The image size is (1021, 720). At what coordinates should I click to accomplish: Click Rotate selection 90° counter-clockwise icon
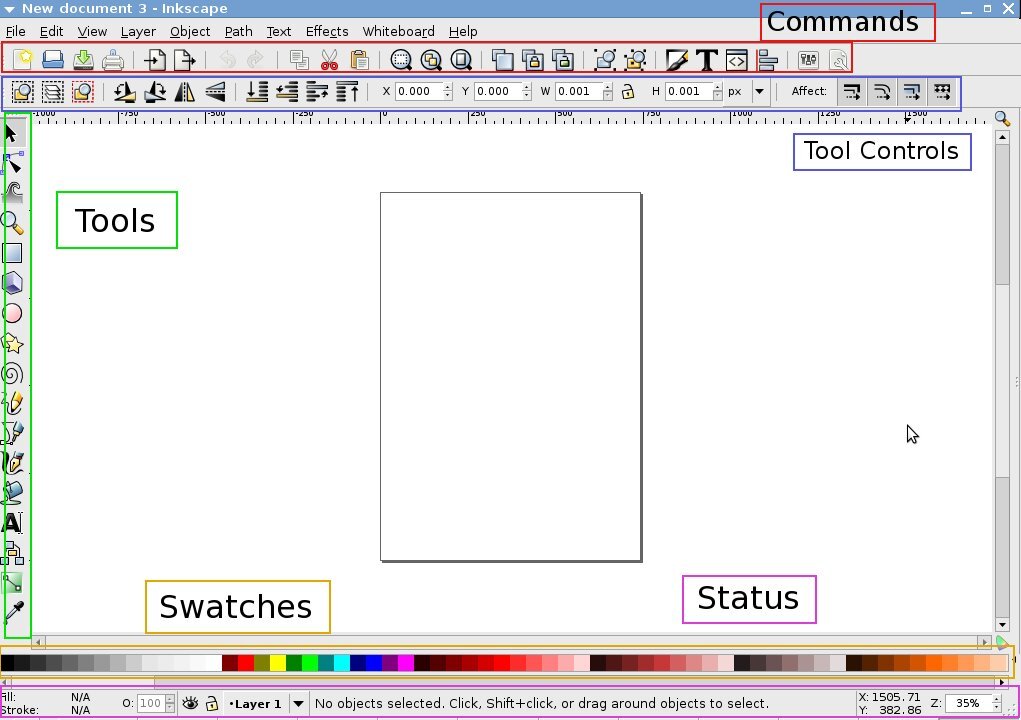[124, 92]
